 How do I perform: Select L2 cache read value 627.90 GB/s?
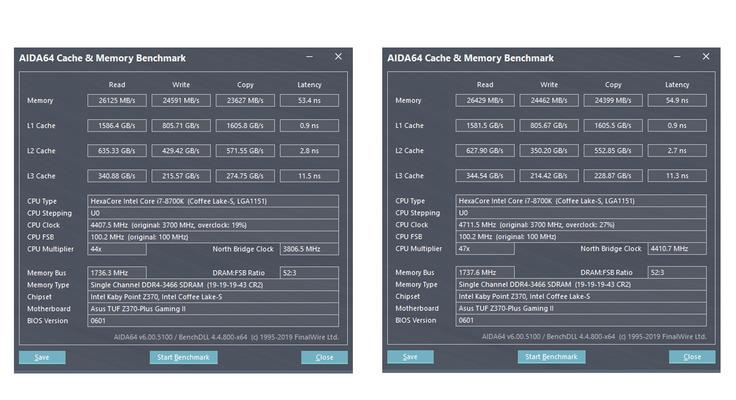(485, 151)
